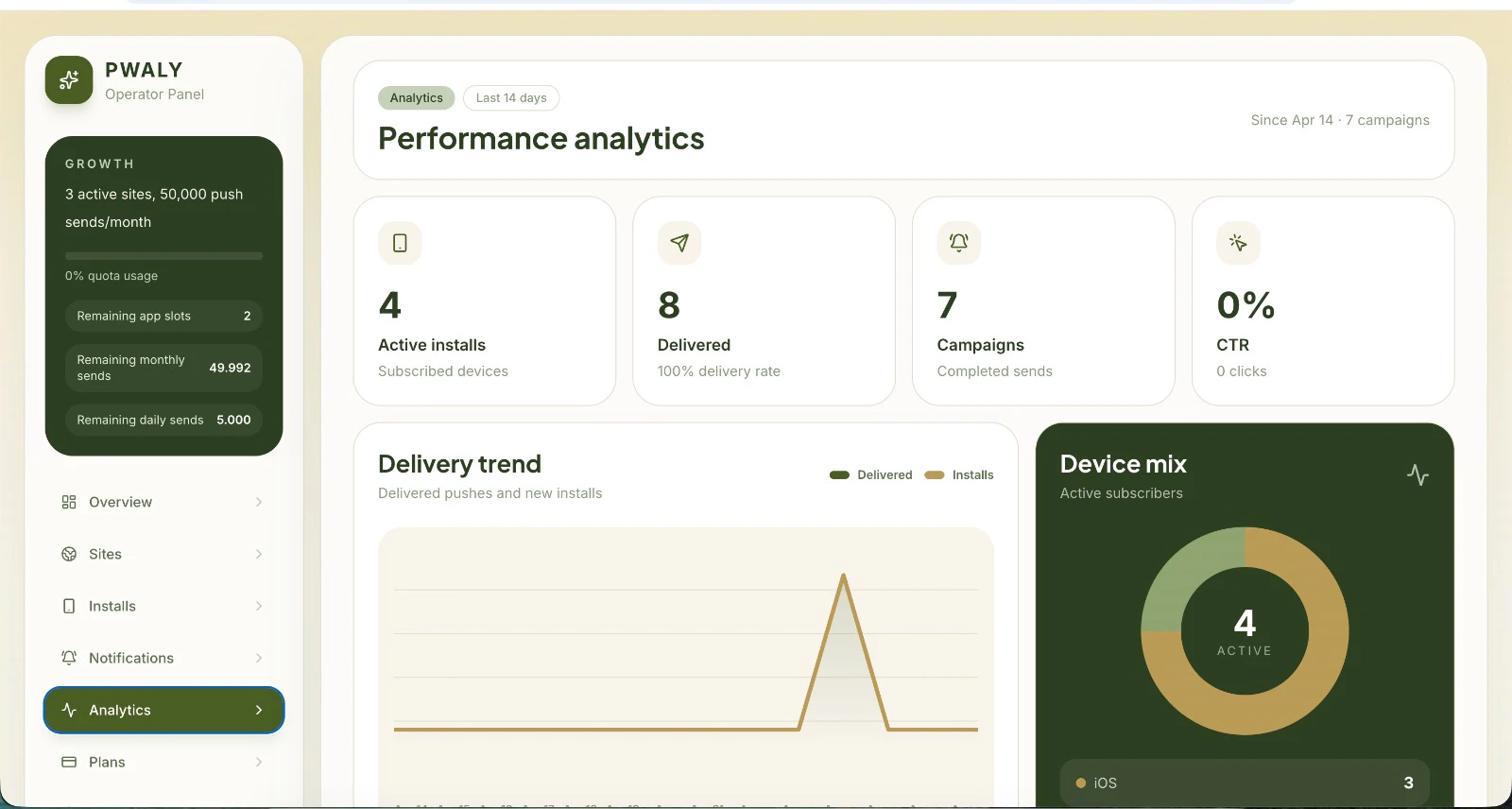Click 'Delivered pushes and new installs' text
The height and width of the screenshot is (809, 1512).
[490, 493]
